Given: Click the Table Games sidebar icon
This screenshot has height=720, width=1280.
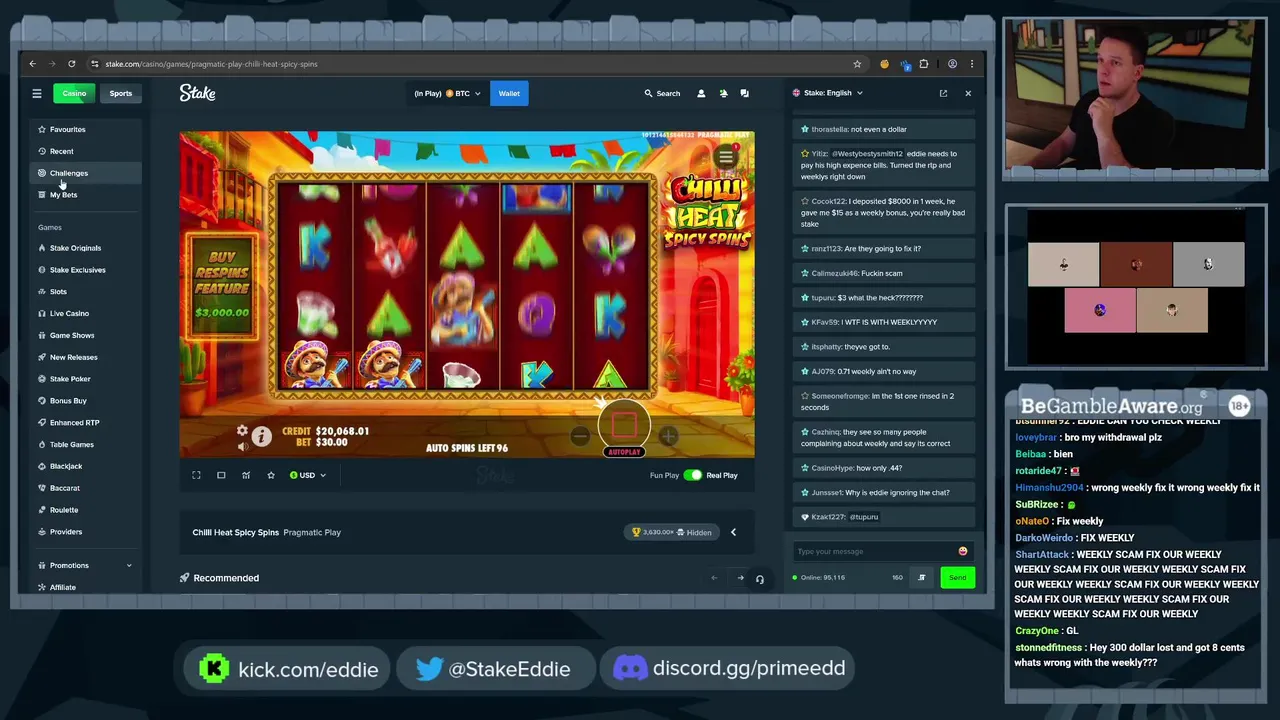Looking at the screenshot, I should tap(42, 445).
